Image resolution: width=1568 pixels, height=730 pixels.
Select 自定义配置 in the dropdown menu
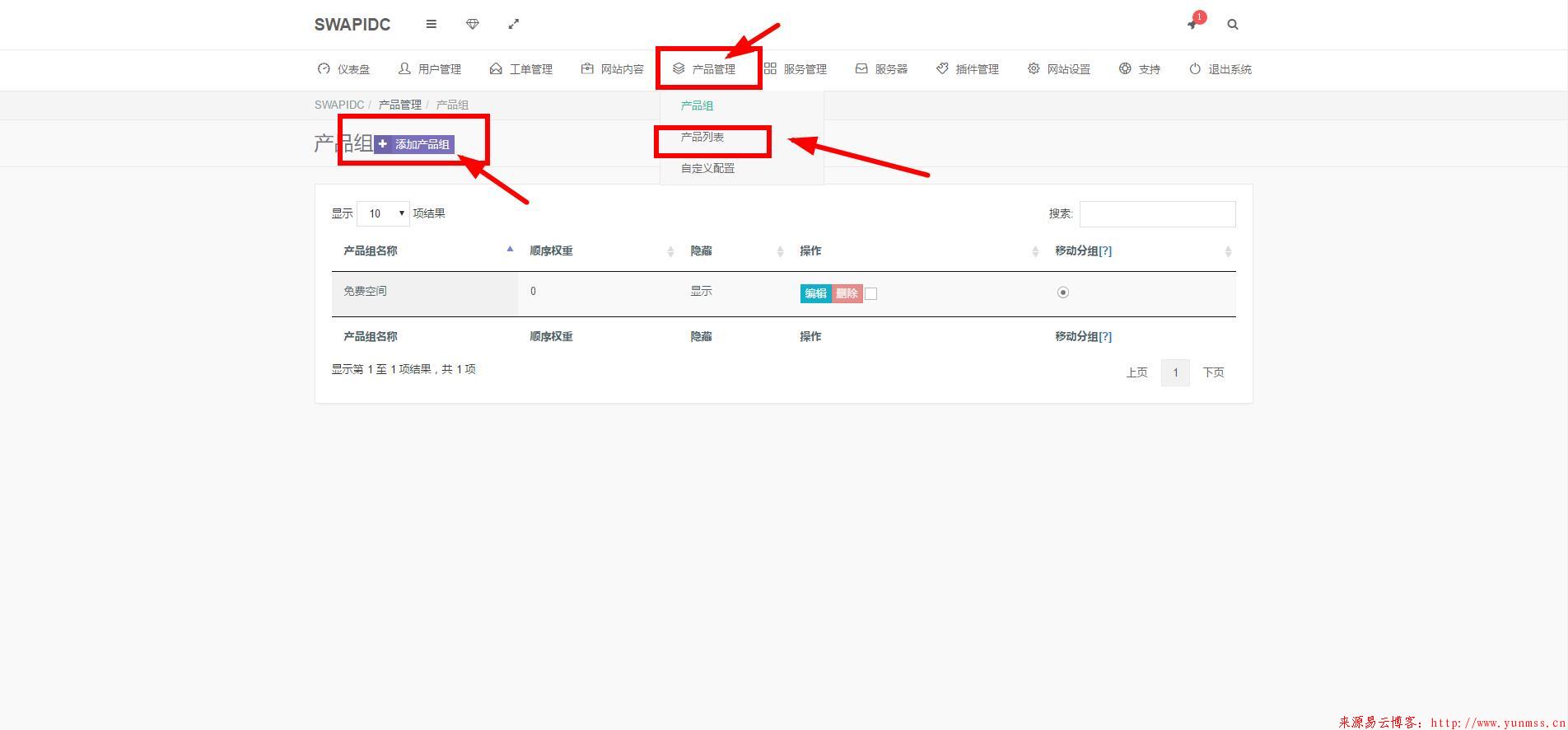pos(707,168)
